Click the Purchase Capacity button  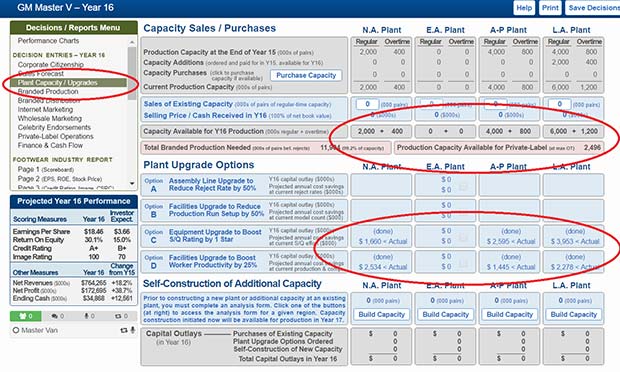[x=306, y=75]
